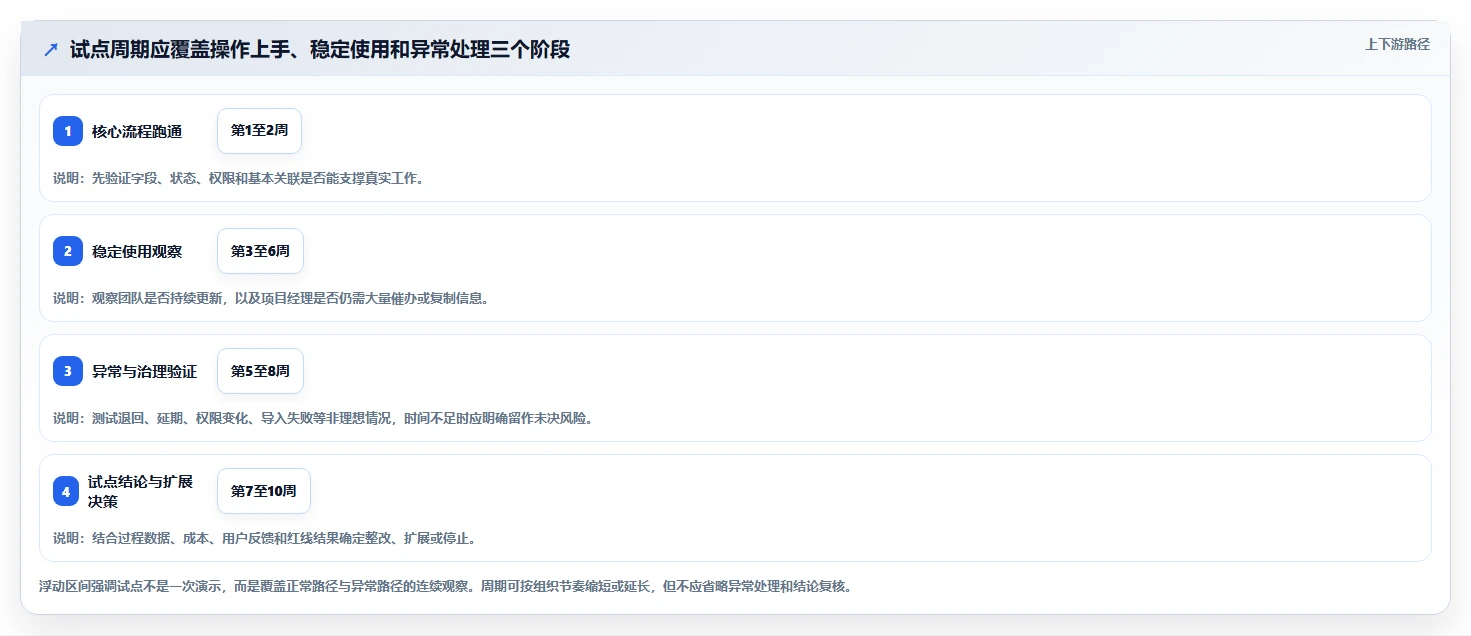Click the 试点结论与扩展决策 step title
Viewport: 1471px width, 636px height.
click(140, 491)
